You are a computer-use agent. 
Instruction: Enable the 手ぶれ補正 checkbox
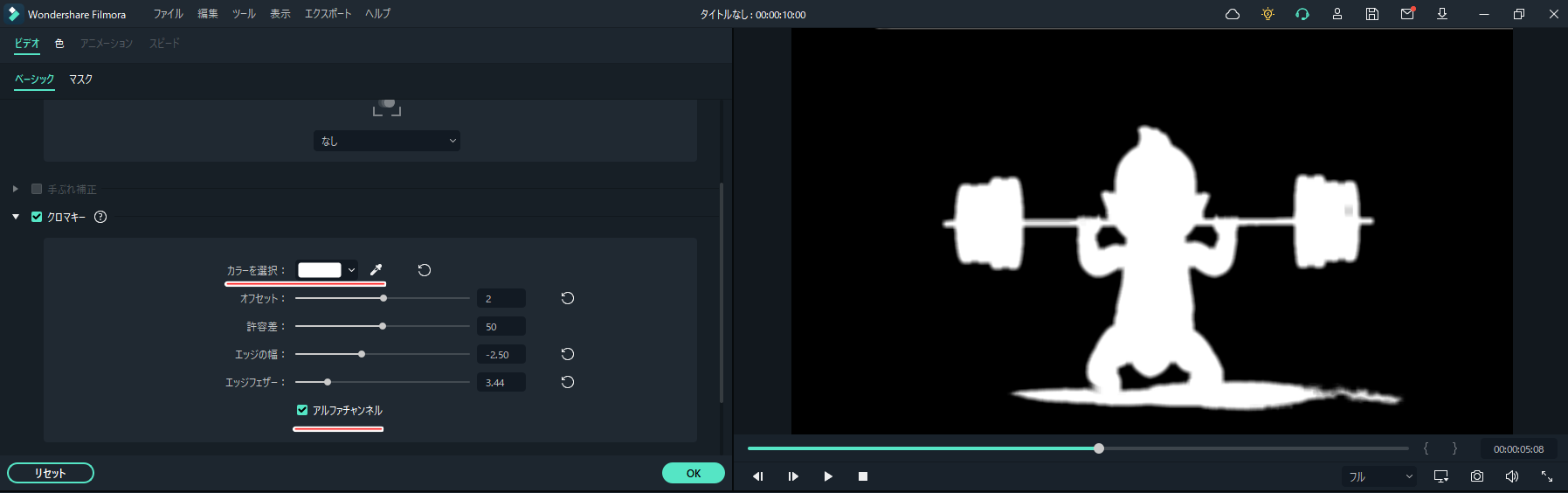tap(37, 189)
